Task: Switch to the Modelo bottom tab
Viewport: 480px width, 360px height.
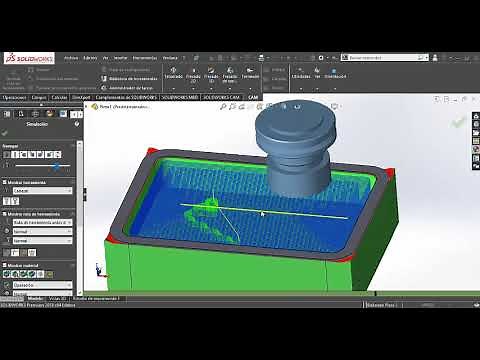Action: [35, 299]
